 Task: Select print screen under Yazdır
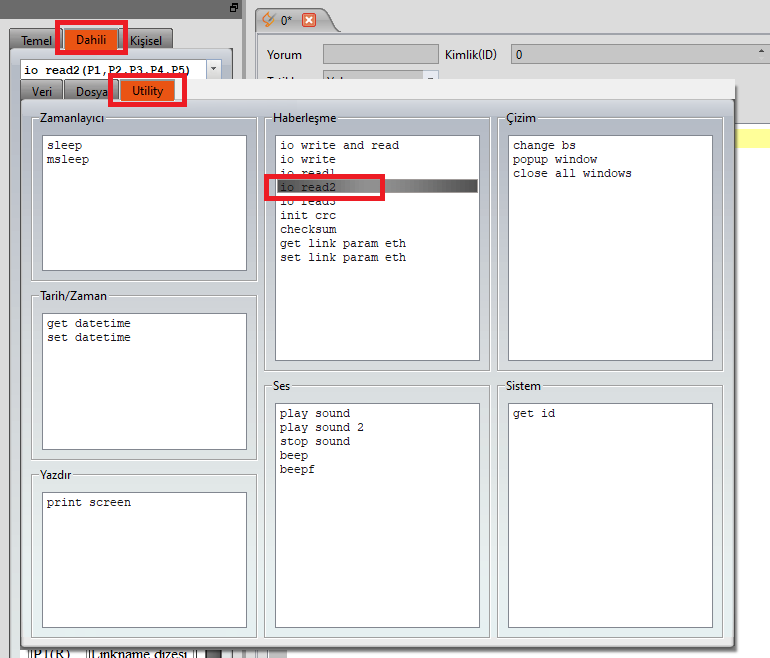(88, 503)
